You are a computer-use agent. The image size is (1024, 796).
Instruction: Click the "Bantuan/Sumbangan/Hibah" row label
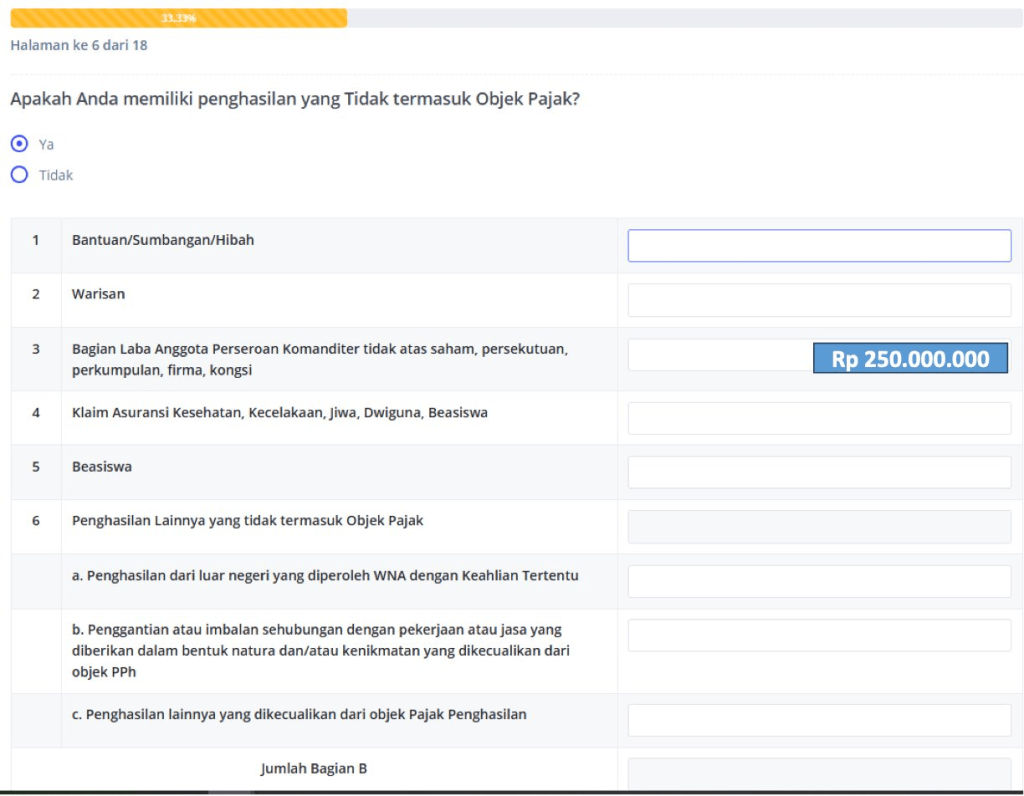click(162, 240)
